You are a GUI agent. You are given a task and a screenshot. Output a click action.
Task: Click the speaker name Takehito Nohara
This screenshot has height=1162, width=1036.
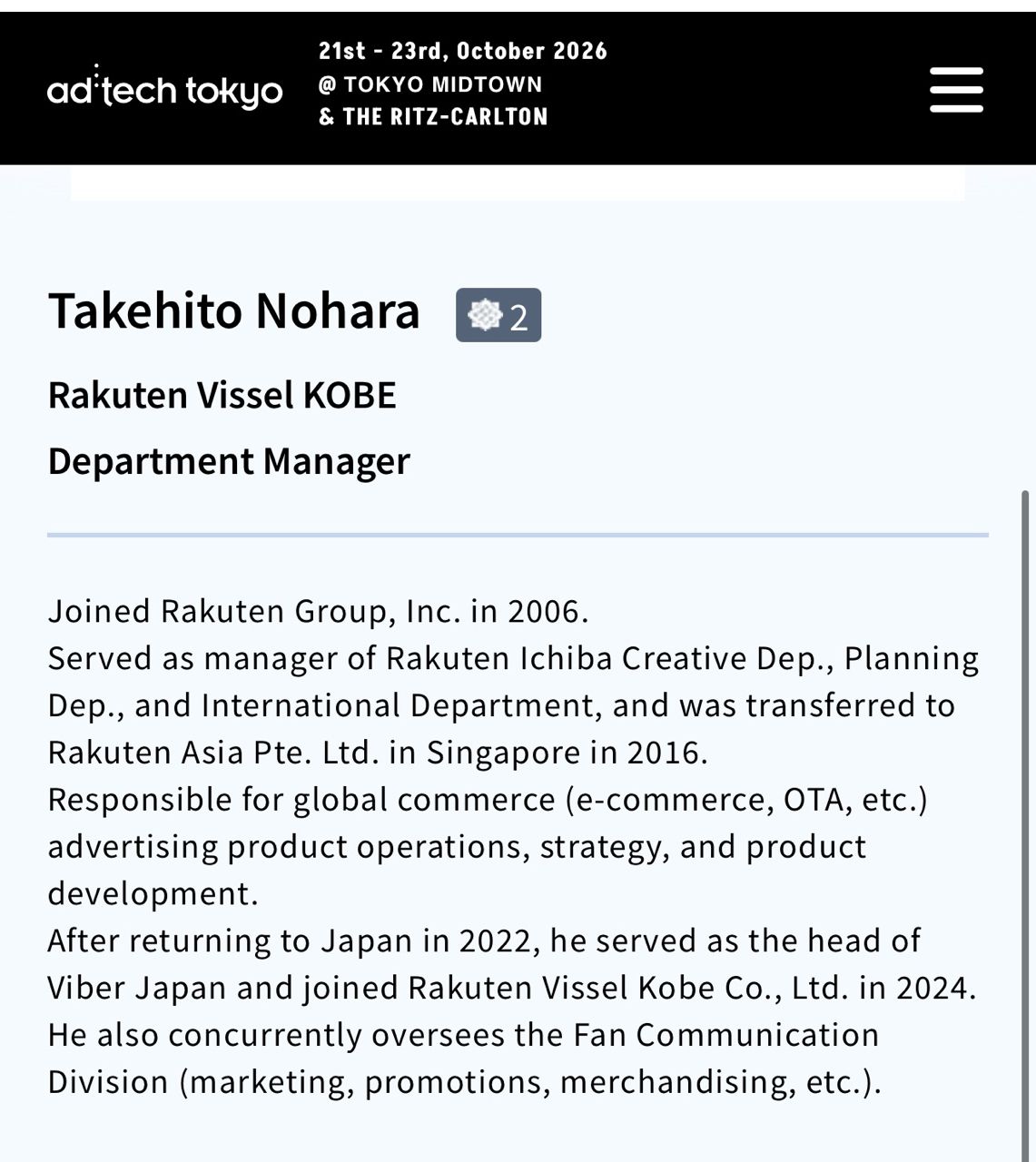point(233,311)
